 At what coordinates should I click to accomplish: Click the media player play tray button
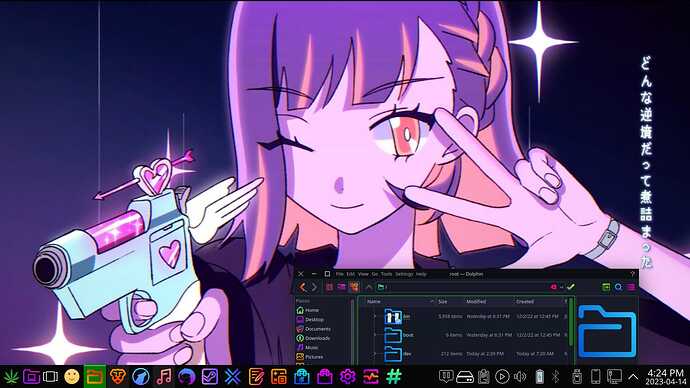click(502, 377)
